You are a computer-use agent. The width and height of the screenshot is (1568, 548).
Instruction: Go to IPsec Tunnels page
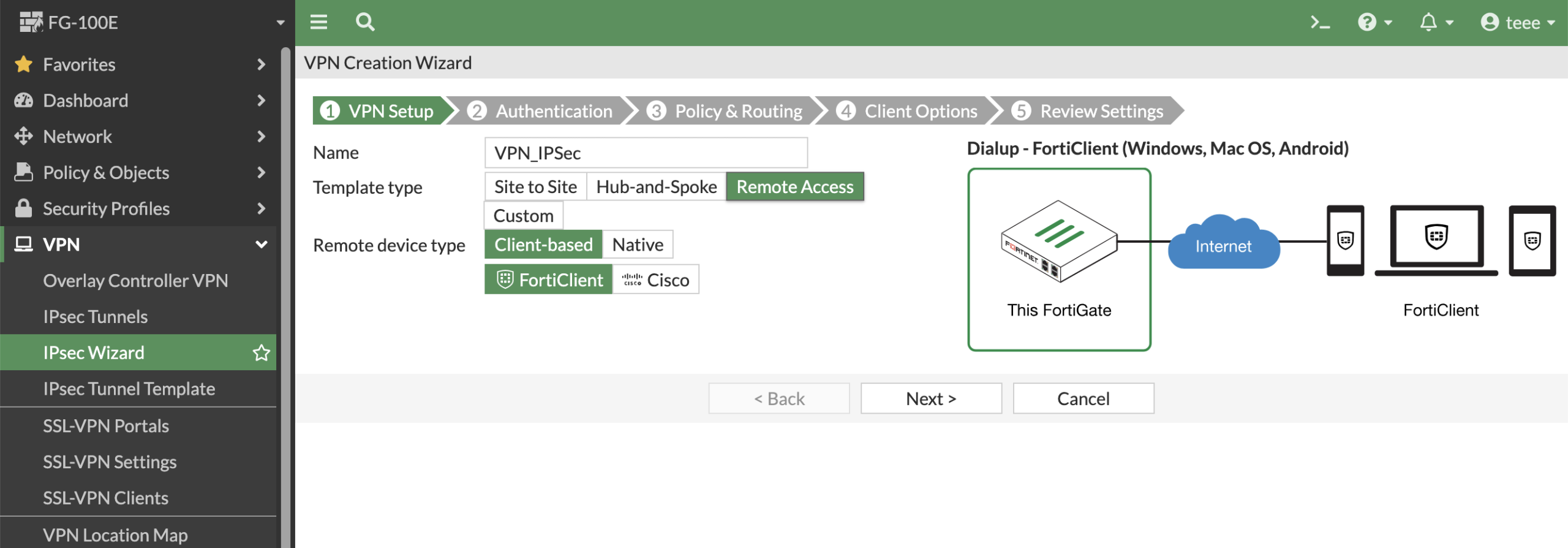(96, 316)
